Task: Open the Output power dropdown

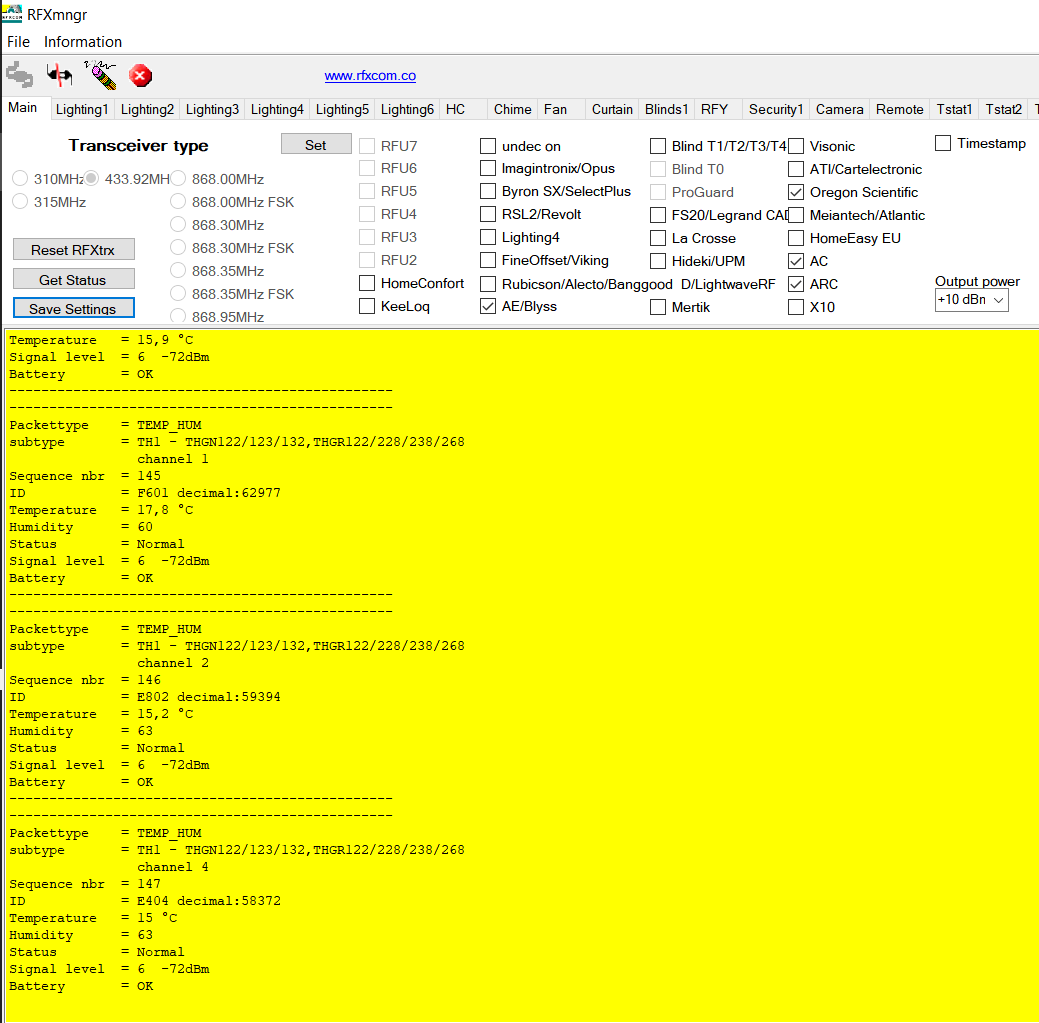Action: pos(971,300)
